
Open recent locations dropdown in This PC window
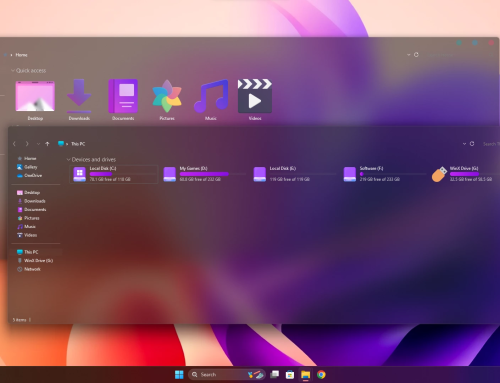point(38,144)
